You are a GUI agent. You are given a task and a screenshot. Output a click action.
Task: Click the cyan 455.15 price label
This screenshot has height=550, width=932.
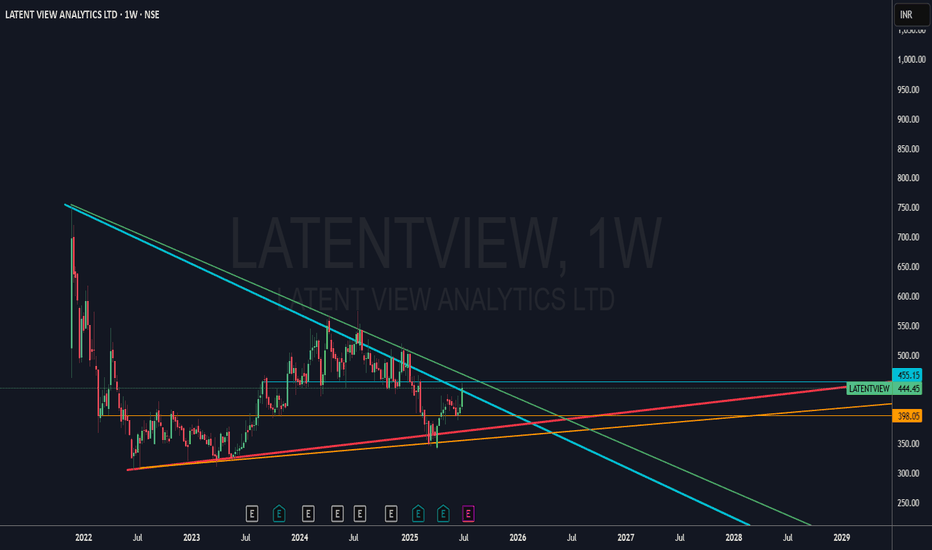click(908, 375)
